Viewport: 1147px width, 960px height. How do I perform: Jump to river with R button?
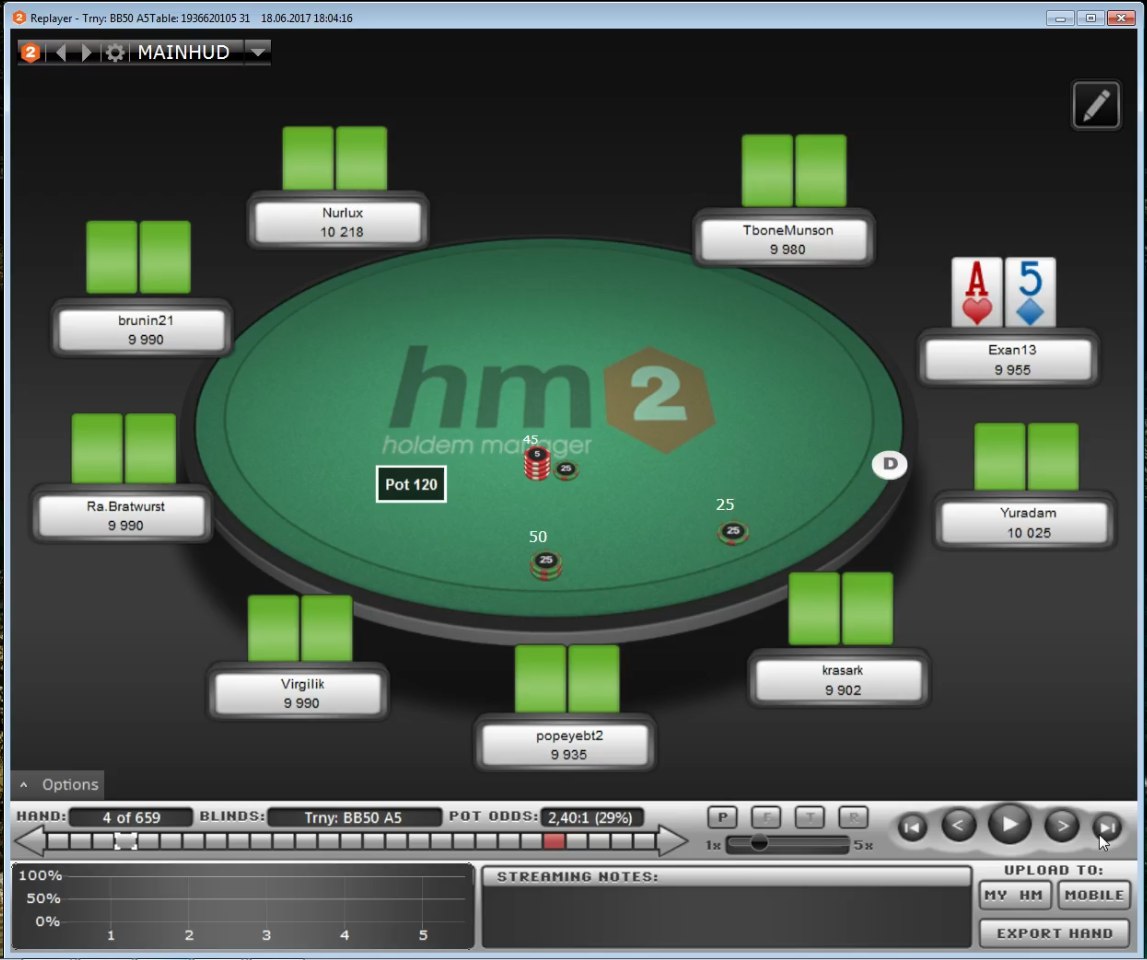[854, 817]
